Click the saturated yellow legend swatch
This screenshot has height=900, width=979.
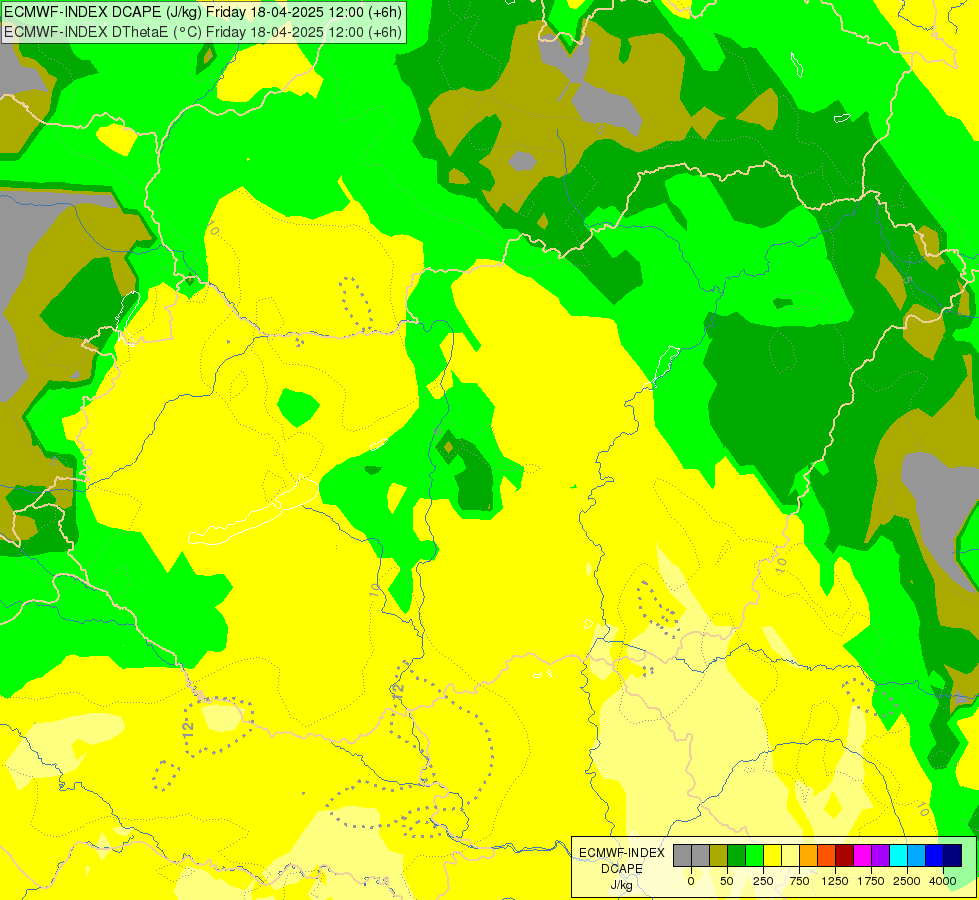point(772,855)
